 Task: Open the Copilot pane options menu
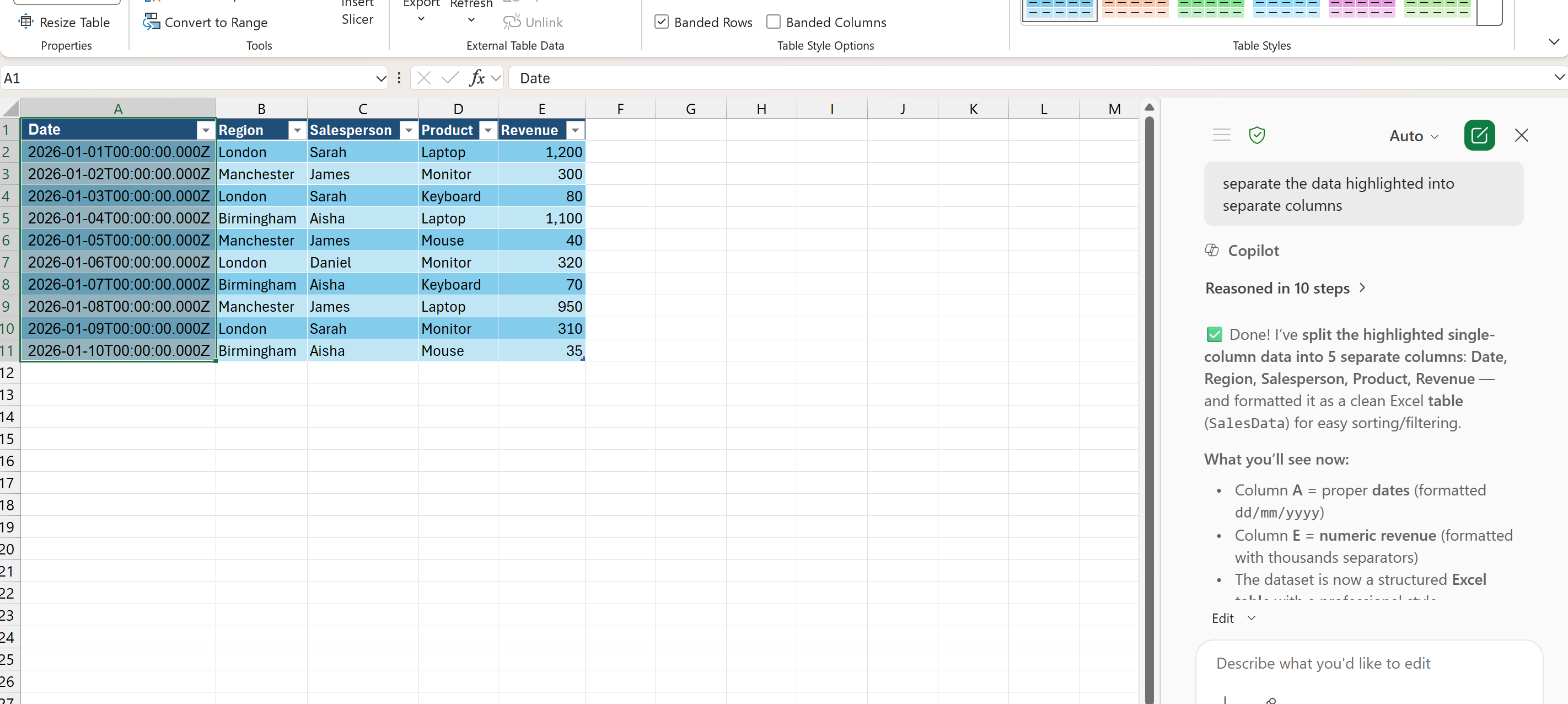point(1221,135)
